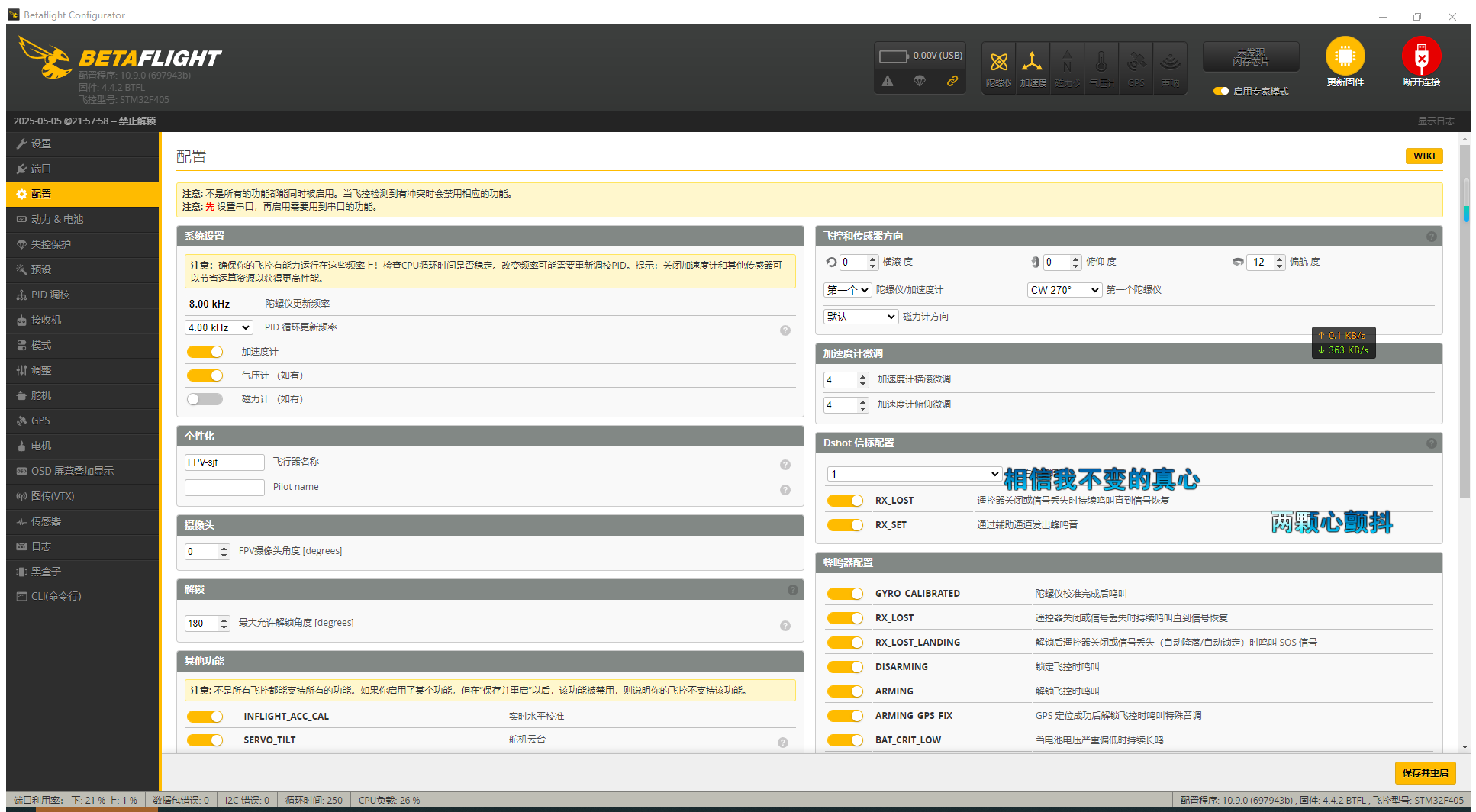Toggle GYRO_CALIBRATED beeper switch
The height and width of the screenshot is (812, 1476).
pyautogui.click(x=845, y=594)
